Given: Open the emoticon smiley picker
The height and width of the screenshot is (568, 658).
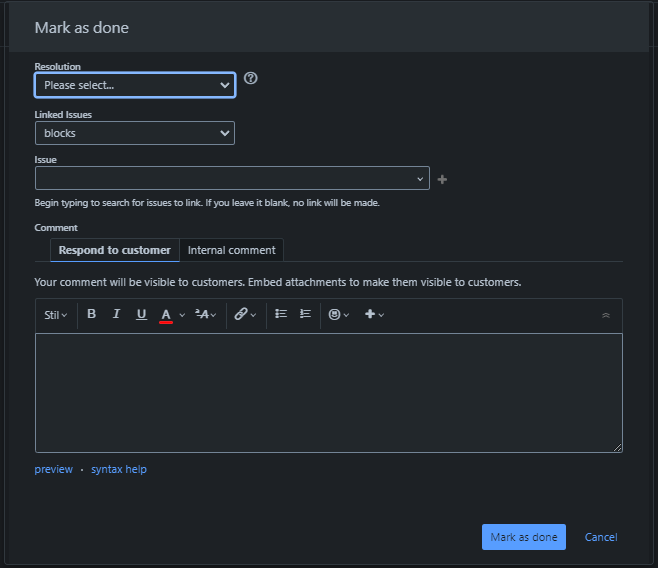Looking at the screenshot, I should (338, 314).
